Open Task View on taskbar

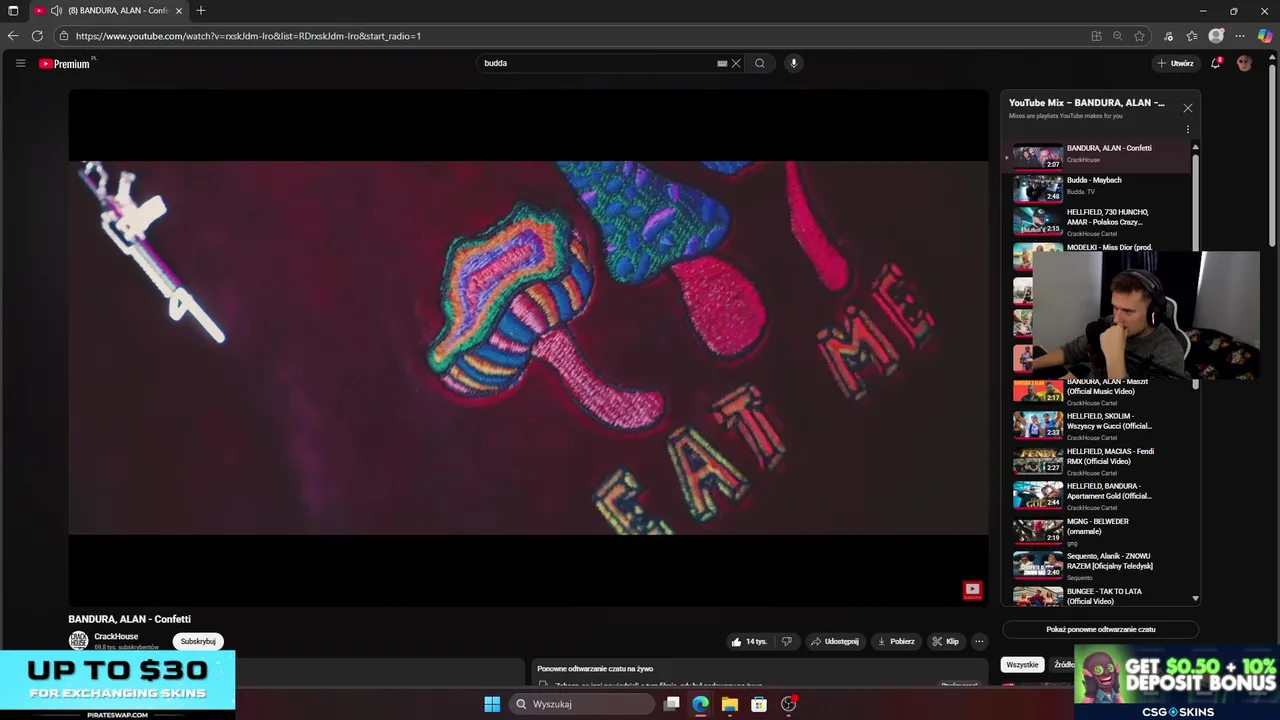pyautogui.click(x=672, y=704)
